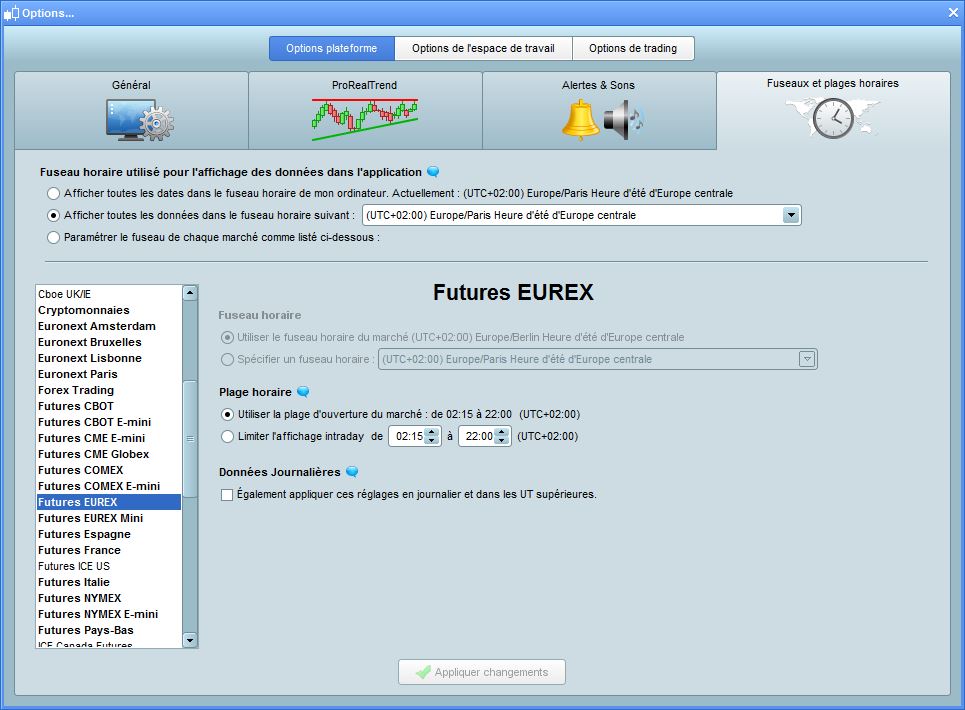Select highlighted Futures EUREX list entry

click(109, 502)
